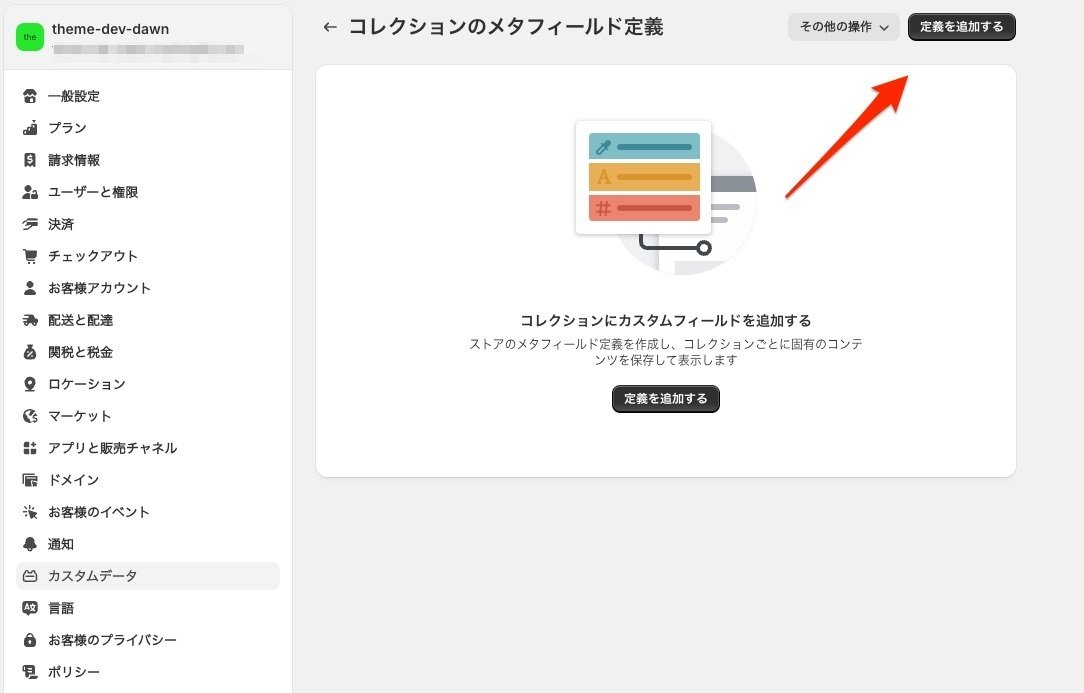Click the マーケット globe icon
The height and width of the screenshot is (693, 1084).
click(x=31, y=416)
